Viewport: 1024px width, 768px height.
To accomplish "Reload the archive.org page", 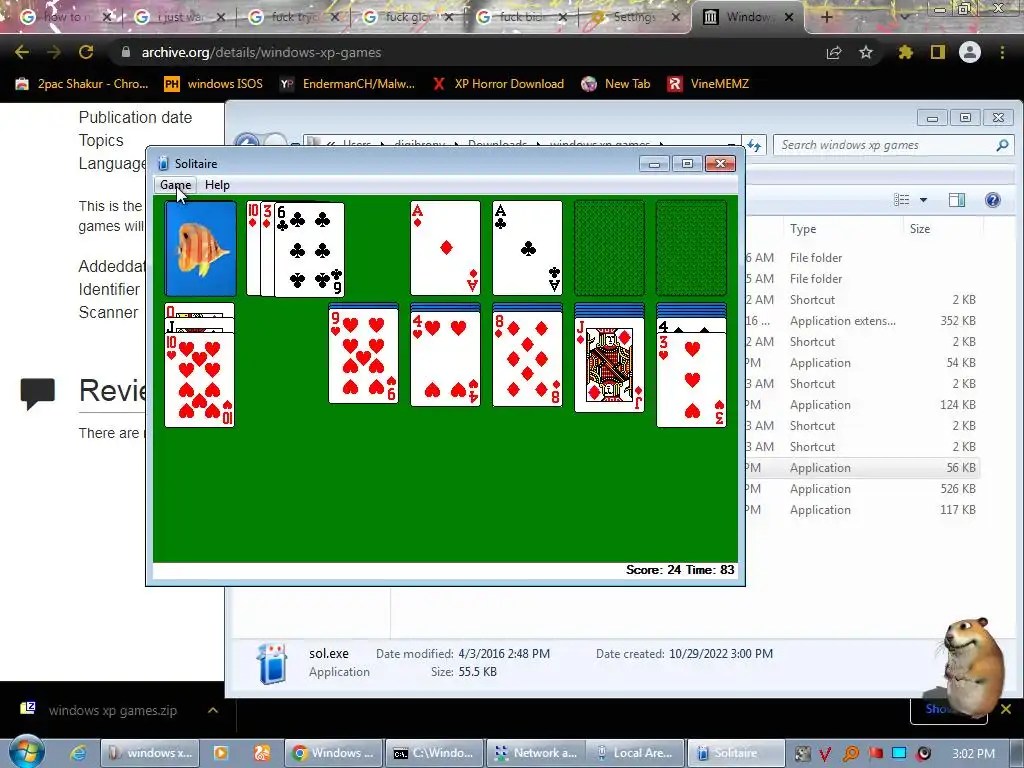I will [x=86, y=52].
